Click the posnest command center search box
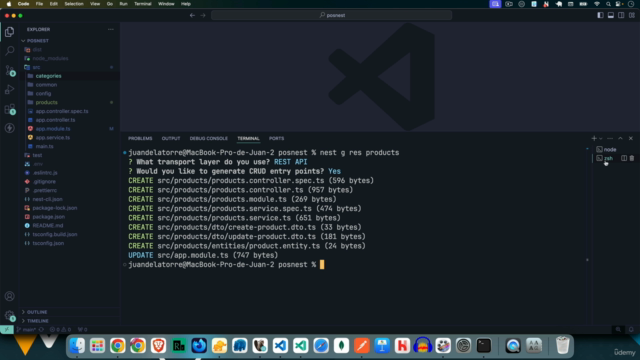This screenshot has width=640, height=360. tap(331, 15)
